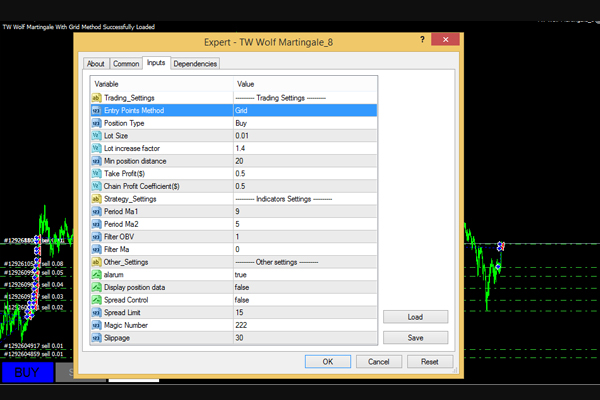Click the icon beside Position Type
The width and height of the screenshot is (600, 400).
coord(96,123)
